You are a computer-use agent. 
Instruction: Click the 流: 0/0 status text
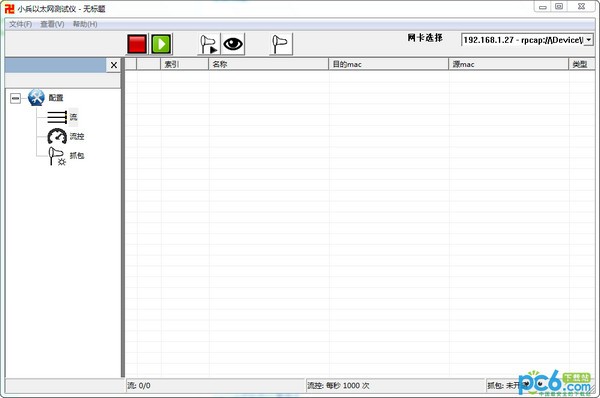click(139, 385)
